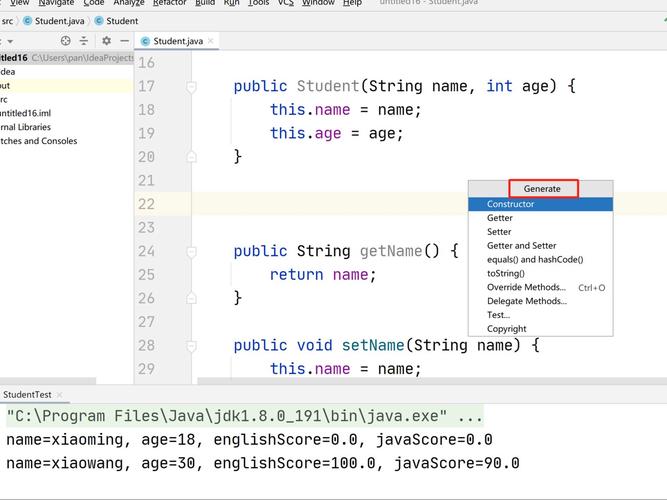Viewport: 667px width, 500px height.
Task: Hide the Project panel with minimize icon
Action: tap(124, 41)
